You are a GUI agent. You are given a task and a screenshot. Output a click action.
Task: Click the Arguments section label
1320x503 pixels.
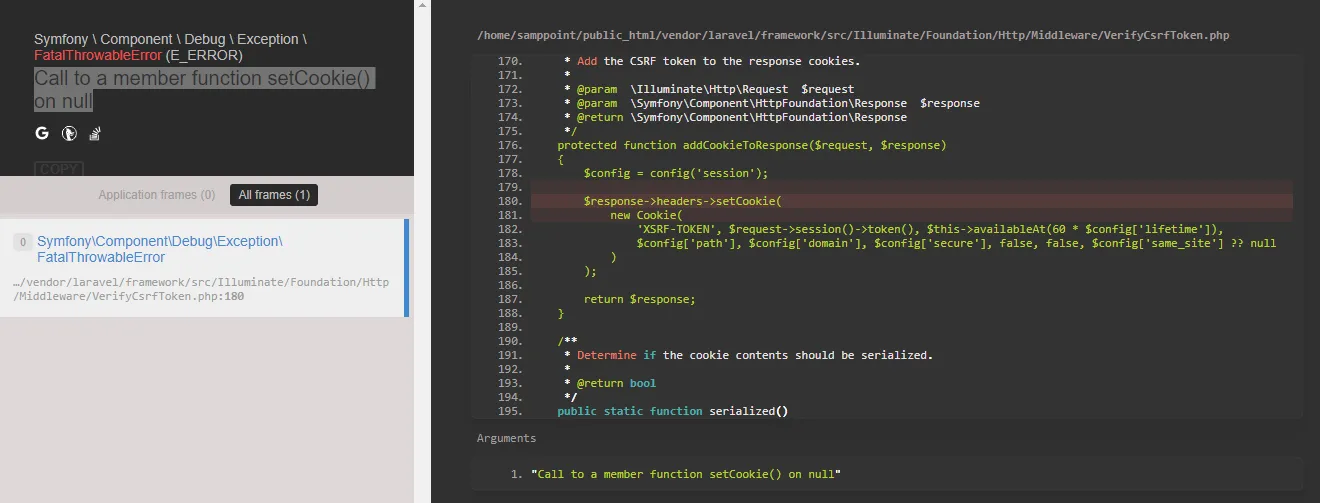[506, 438]
